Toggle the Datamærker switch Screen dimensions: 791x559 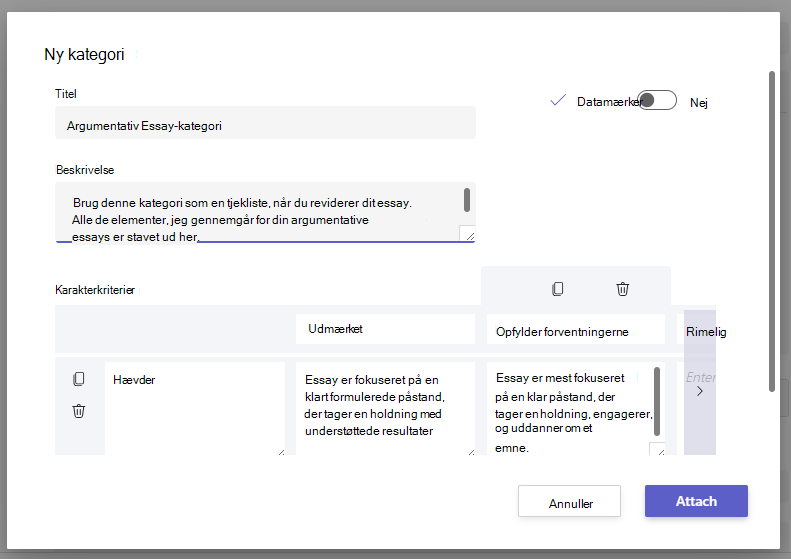656,100
